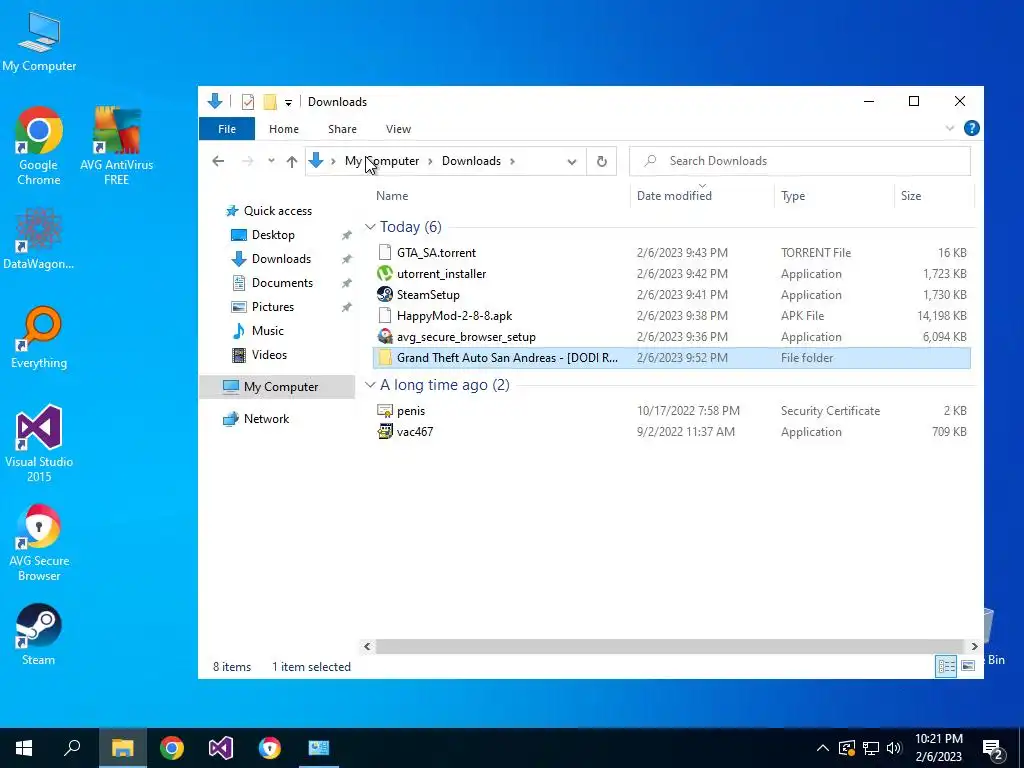Screen dimensions: 1024x768
Task: Open the Action Center notifications icon
Action: 993,748
